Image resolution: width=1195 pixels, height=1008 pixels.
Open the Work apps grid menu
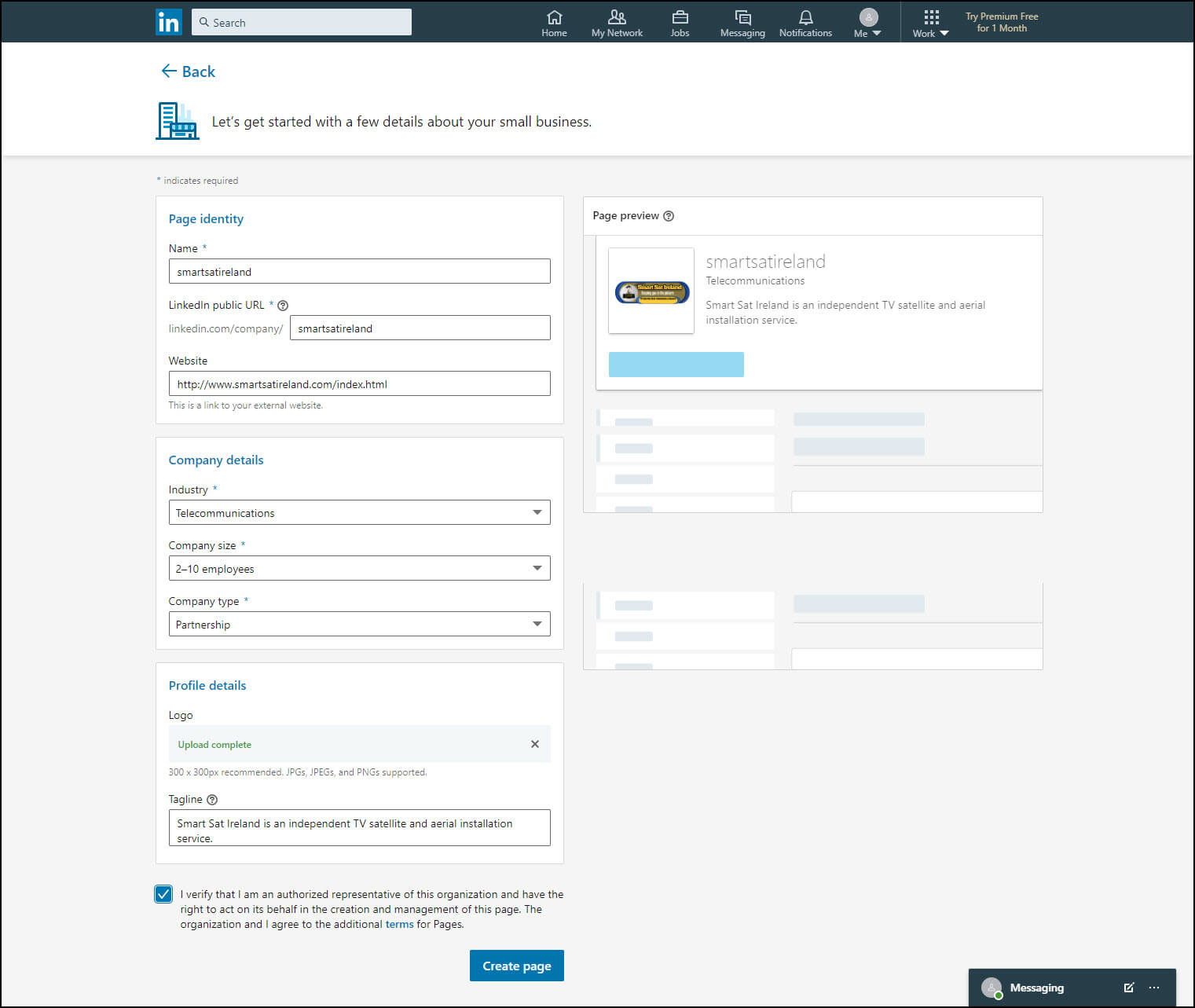pos(931,24)
